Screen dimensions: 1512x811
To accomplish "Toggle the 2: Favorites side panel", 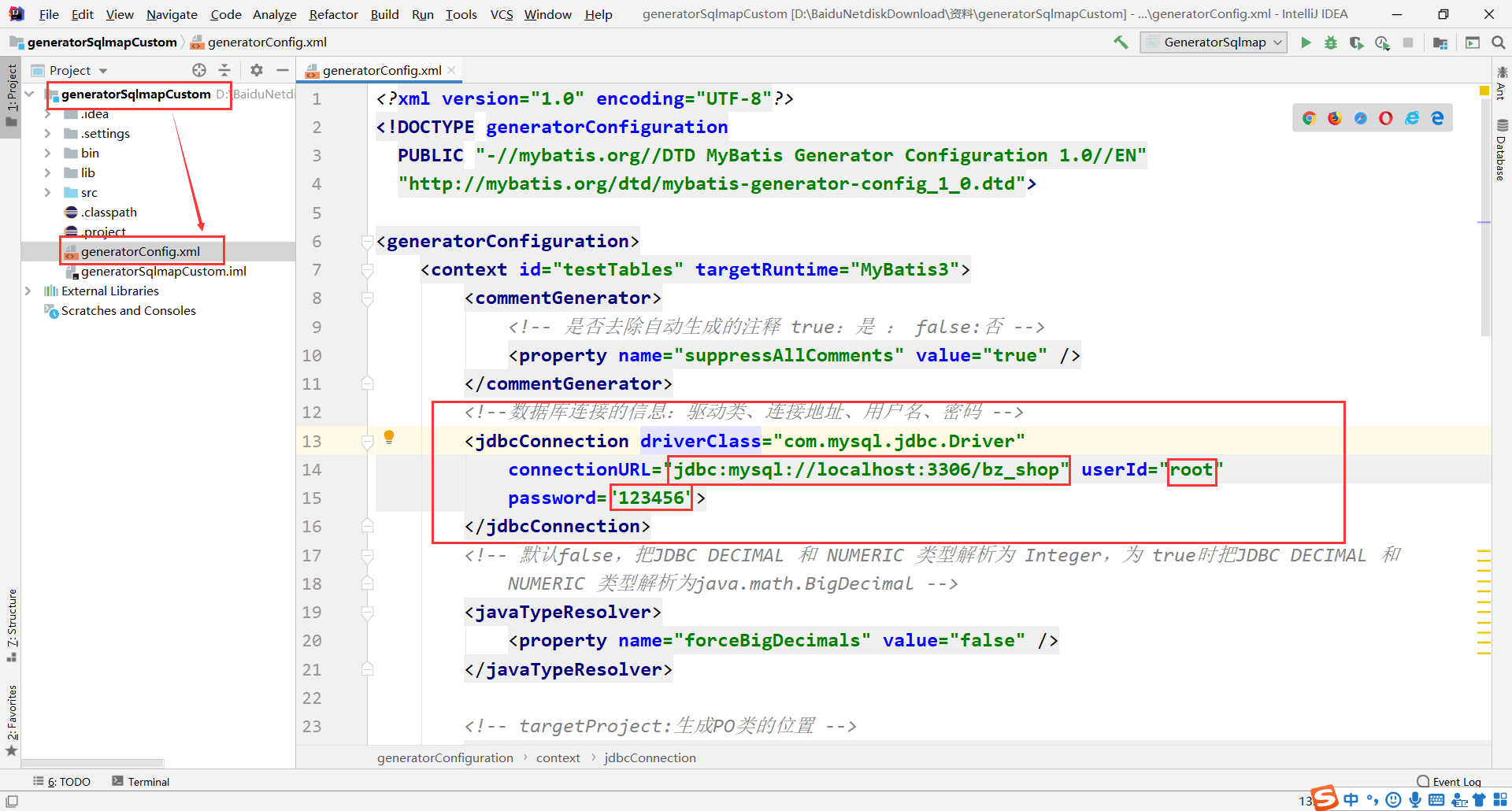I will [11, 720].
